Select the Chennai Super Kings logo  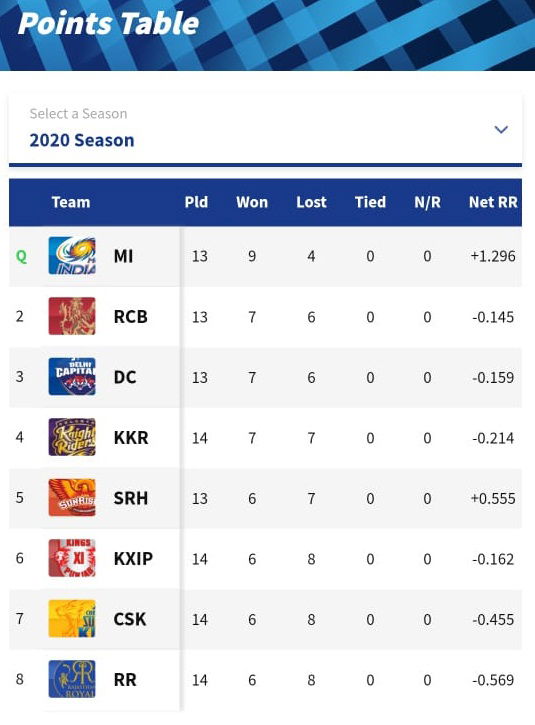click(72, 619)
